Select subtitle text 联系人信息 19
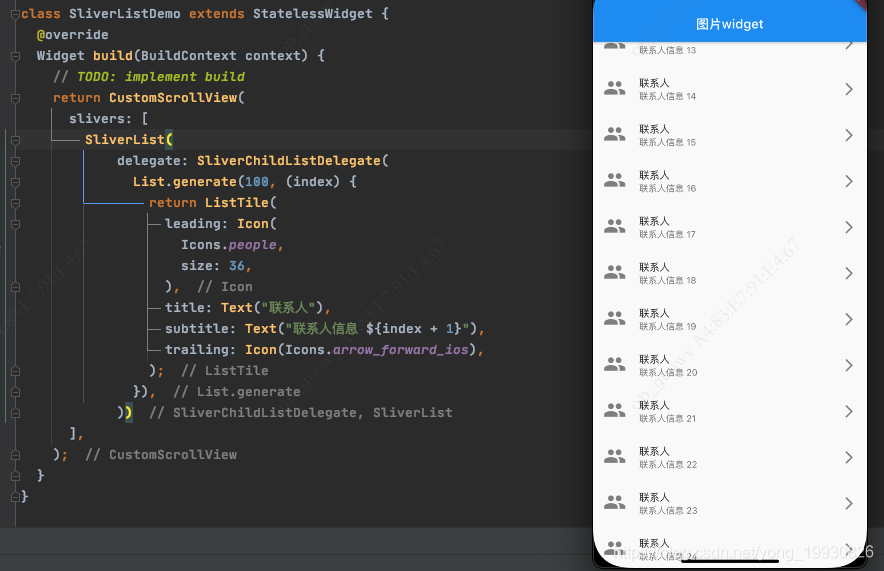The height and width of the screenshot is (571, 884). coord(668,327)
